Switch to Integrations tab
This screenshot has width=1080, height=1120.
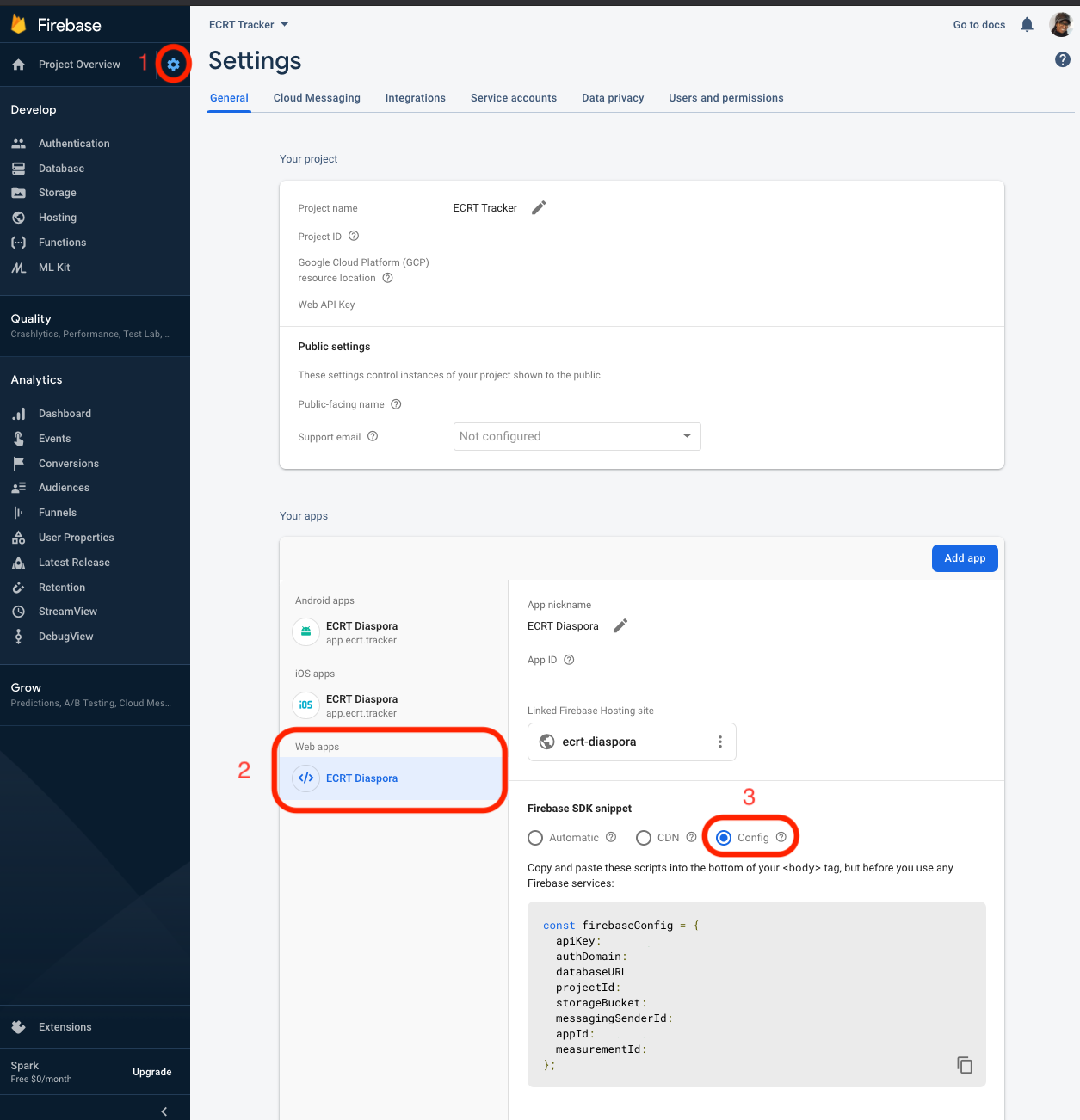416,98
